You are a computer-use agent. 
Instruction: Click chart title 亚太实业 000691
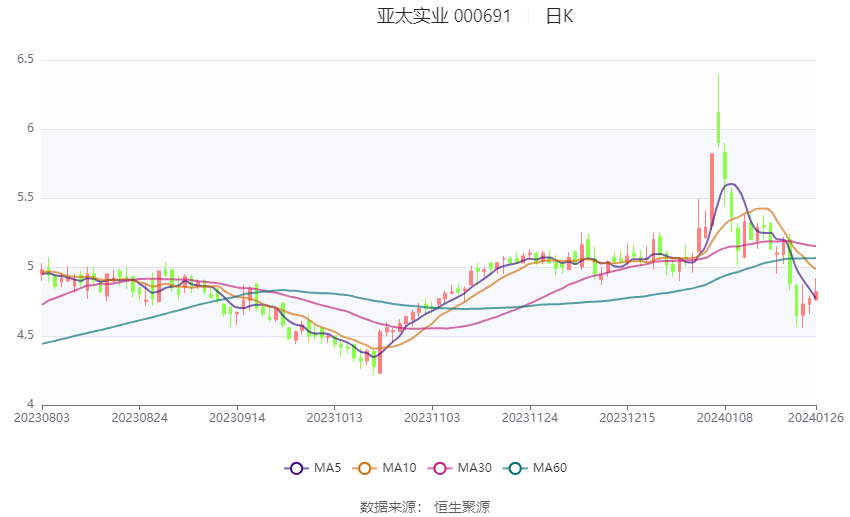pos(444,16)
